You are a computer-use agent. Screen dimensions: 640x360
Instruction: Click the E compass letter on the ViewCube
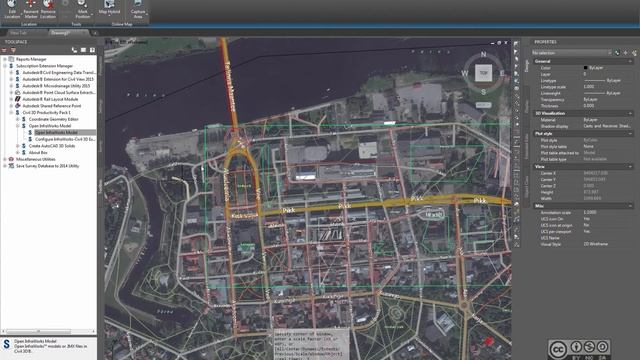pos(502,73)
